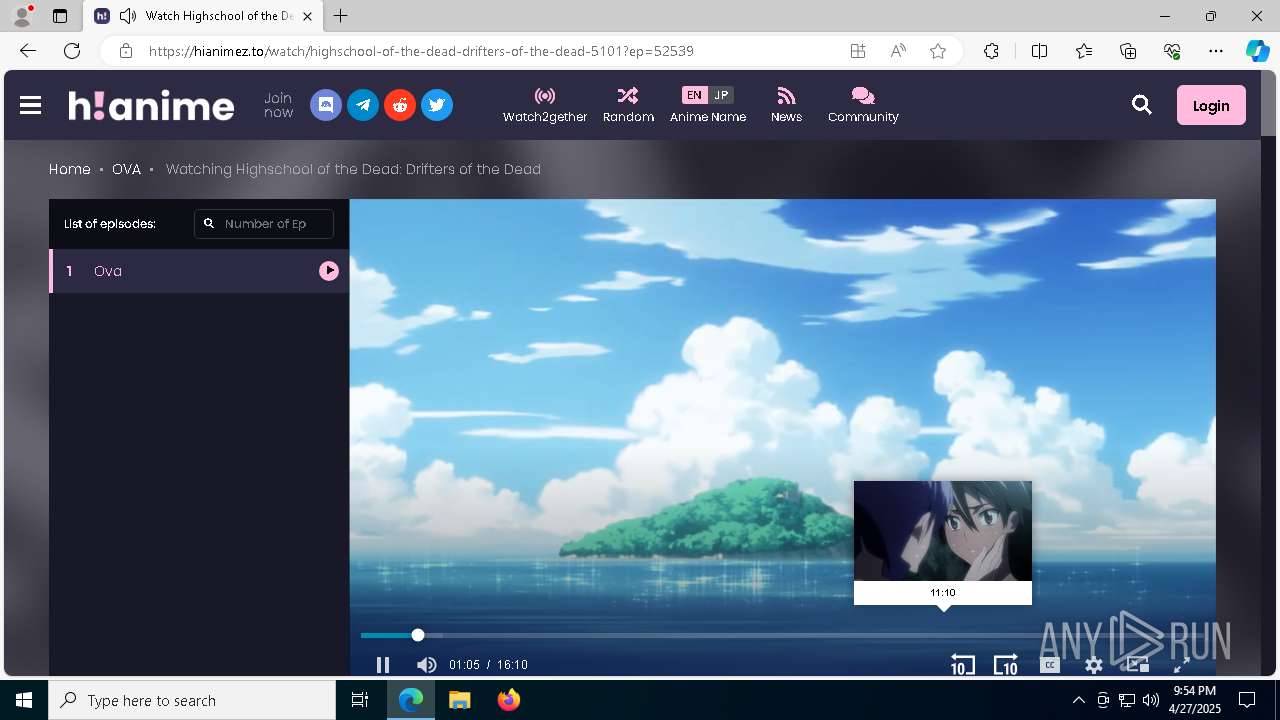Open the Copilot sidebar
Viewport: 1280px width, 720px height.
click(1258, 51)
